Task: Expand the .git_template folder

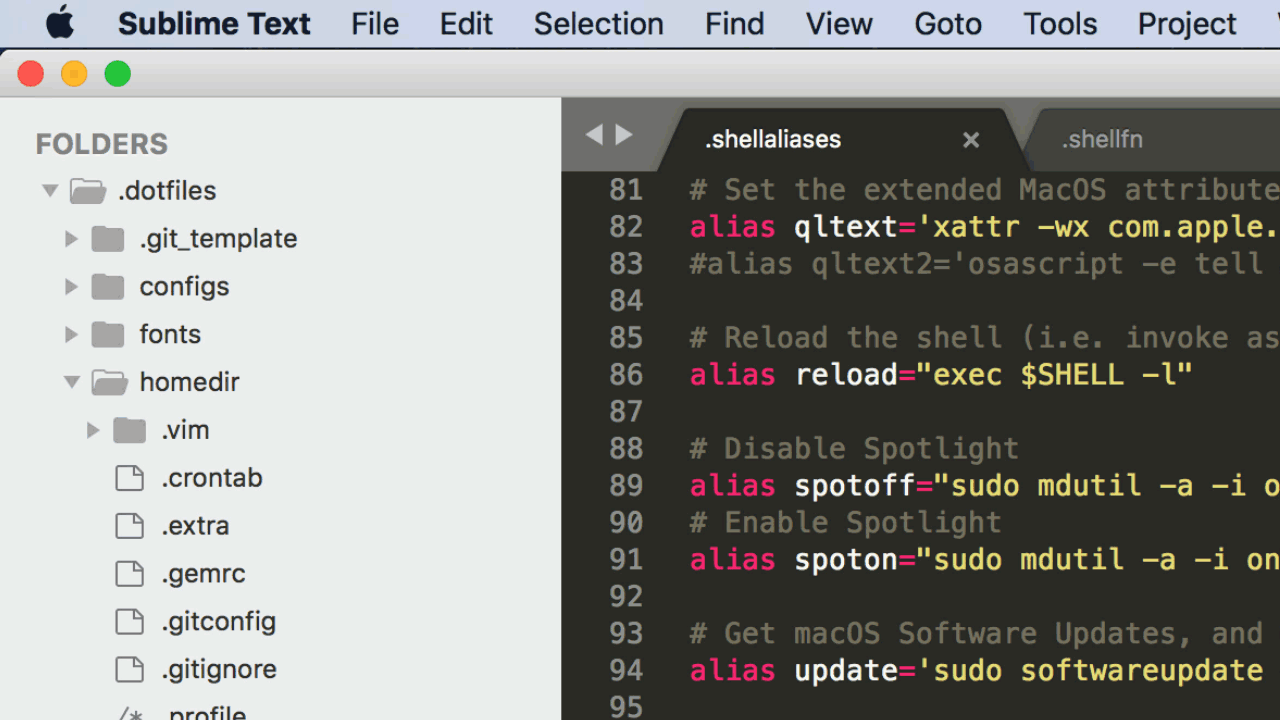Action: [71, 238]
